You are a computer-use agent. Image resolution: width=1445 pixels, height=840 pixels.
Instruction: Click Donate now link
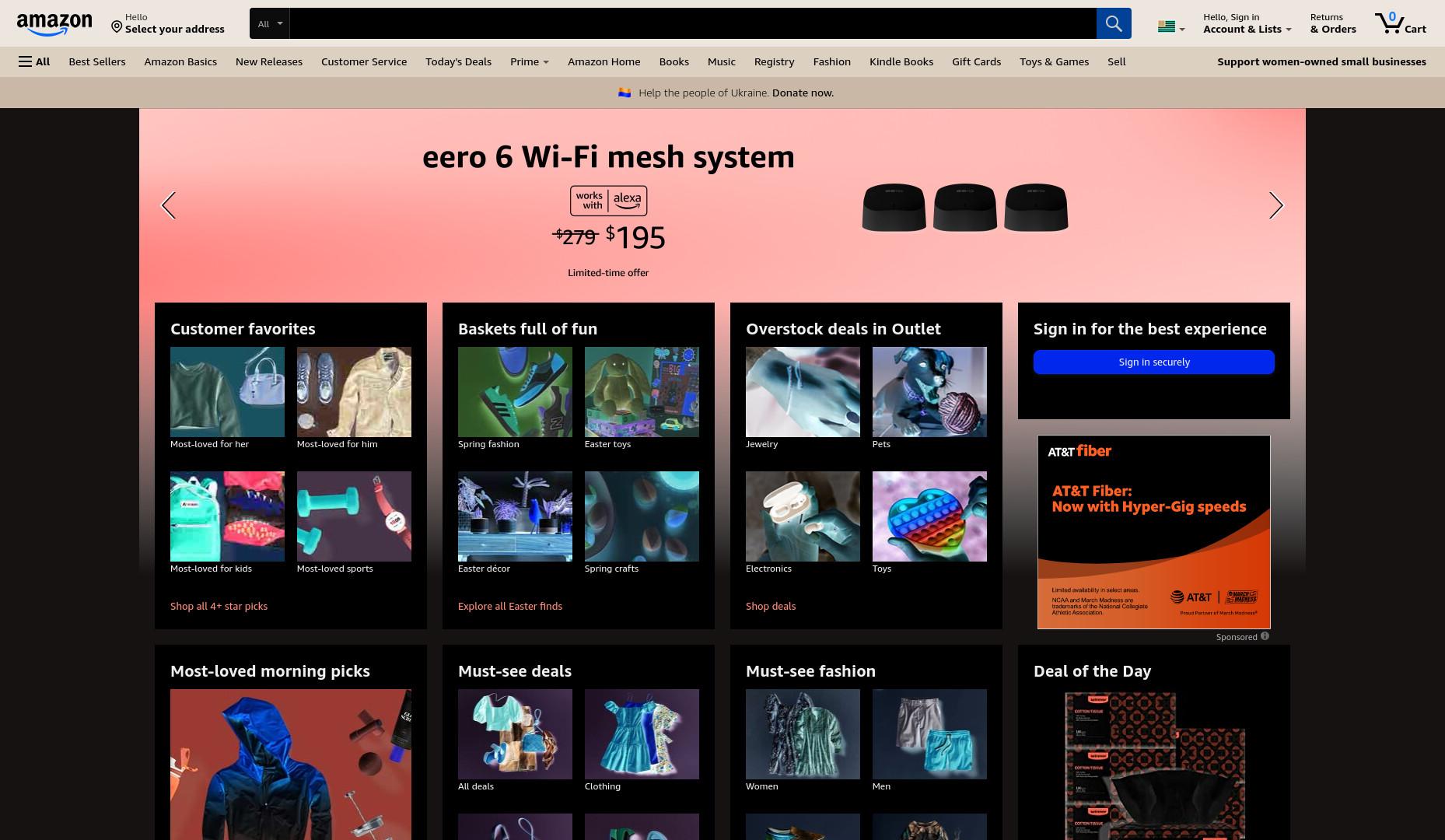tap(803, 93)
